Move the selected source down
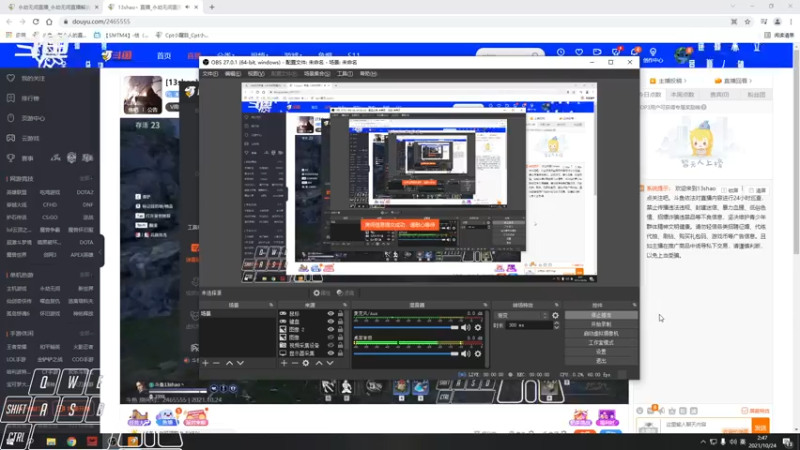The image size is (800, 450). tap(330, 363)
